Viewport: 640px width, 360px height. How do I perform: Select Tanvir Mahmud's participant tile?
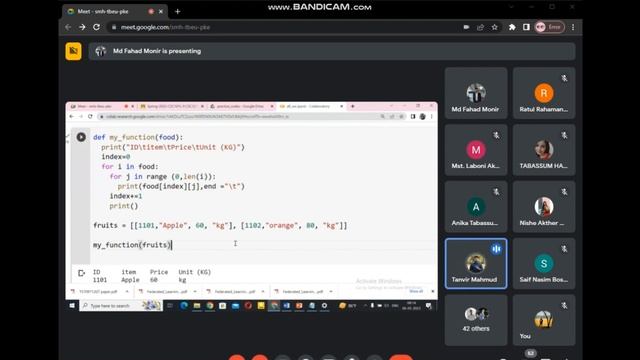tap(476, 263)
